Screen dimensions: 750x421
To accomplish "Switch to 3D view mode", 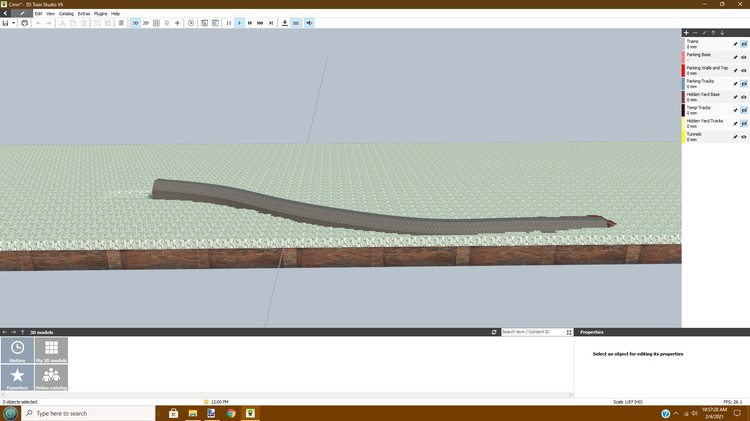I will (135, 22).
